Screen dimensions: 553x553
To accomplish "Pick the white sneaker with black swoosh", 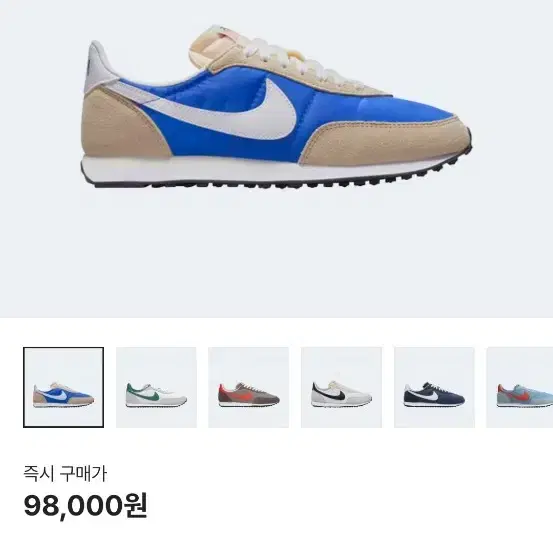I will point(341,387).
